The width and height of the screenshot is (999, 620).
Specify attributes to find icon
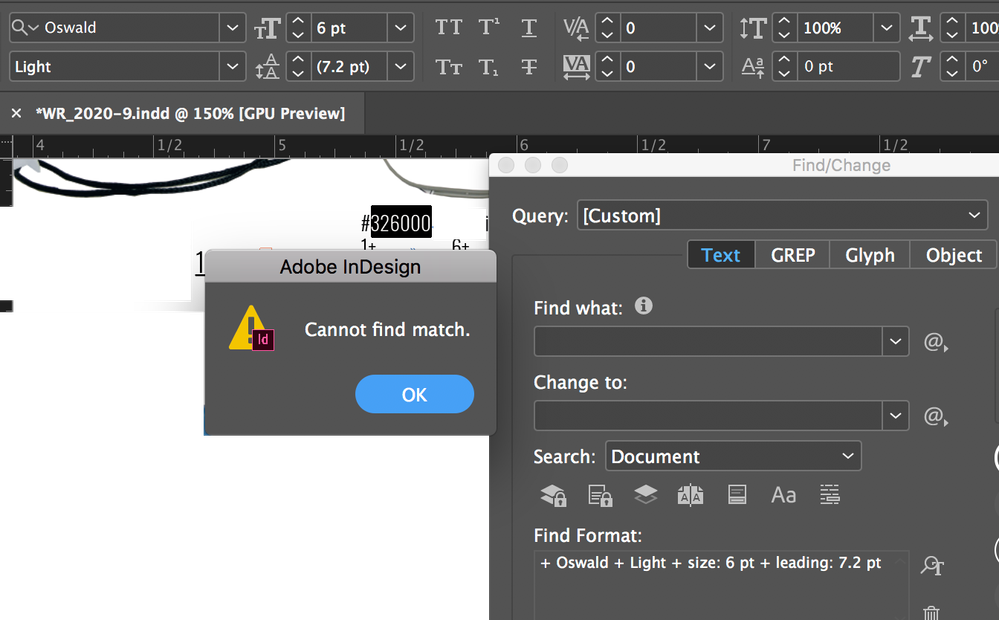pos(932,565)
